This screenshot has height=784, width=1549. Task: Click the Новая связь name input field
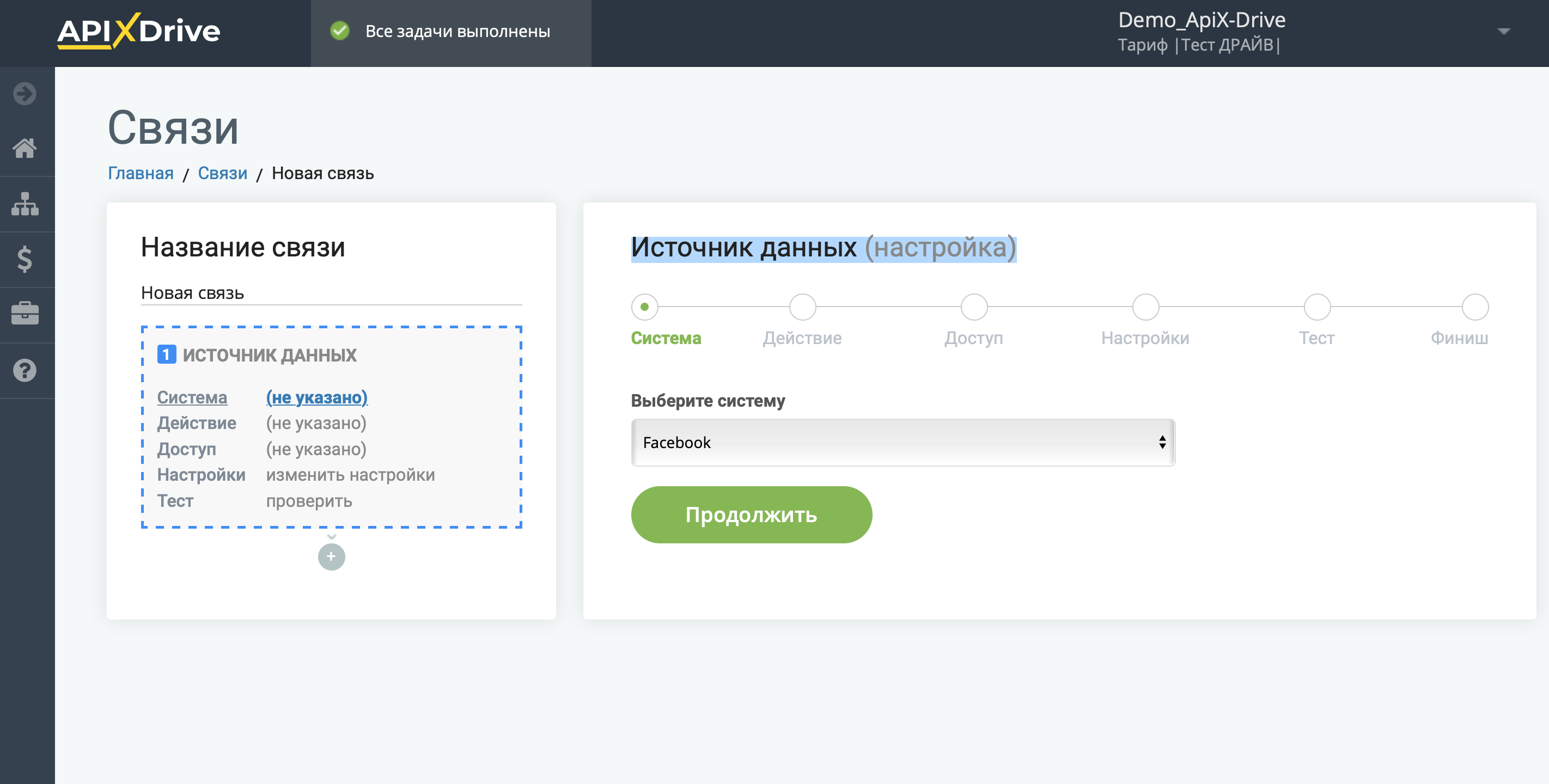coord(331,293)
